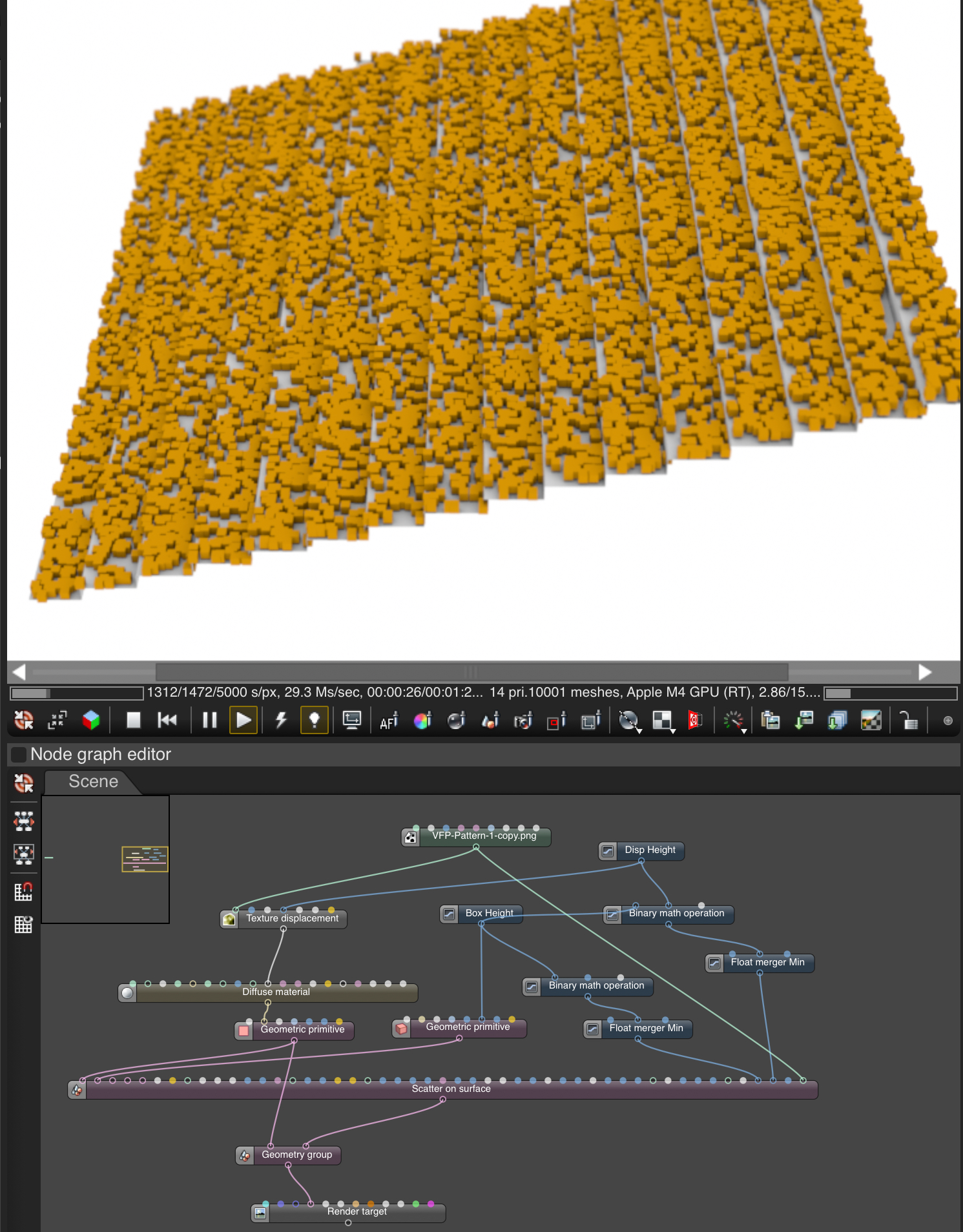Click the square button beside Node graph editor title
963x1232 pixels.
(19, 754)
